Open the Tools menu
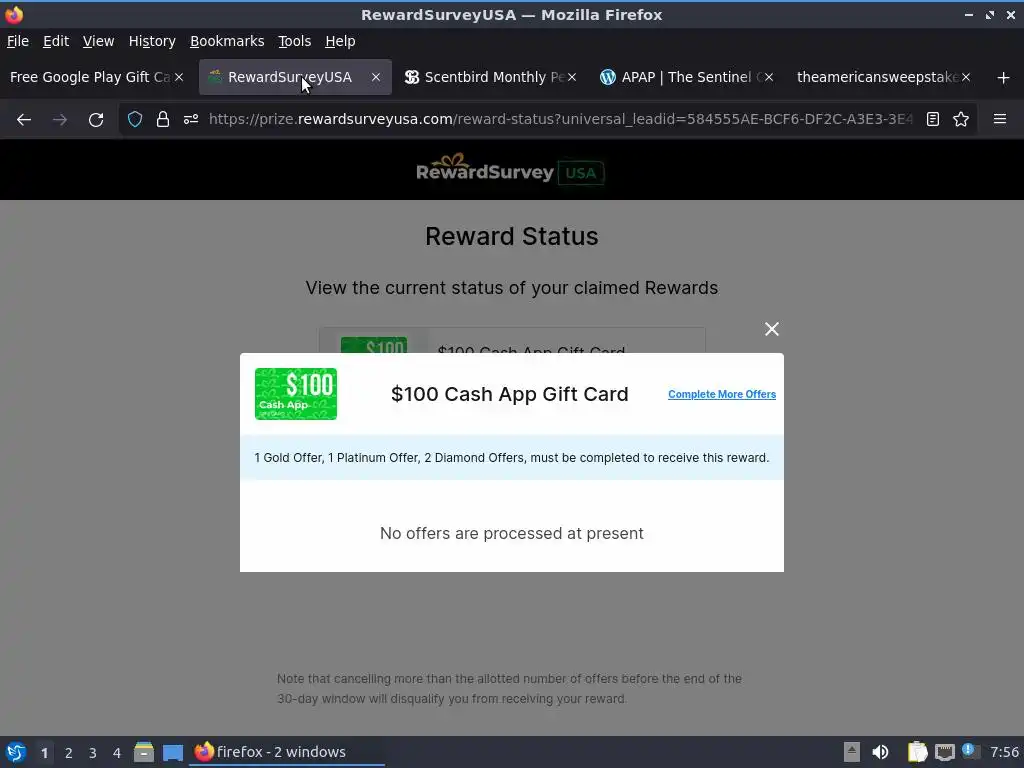This screenshot has height=768, width=1024. (295, 41)
